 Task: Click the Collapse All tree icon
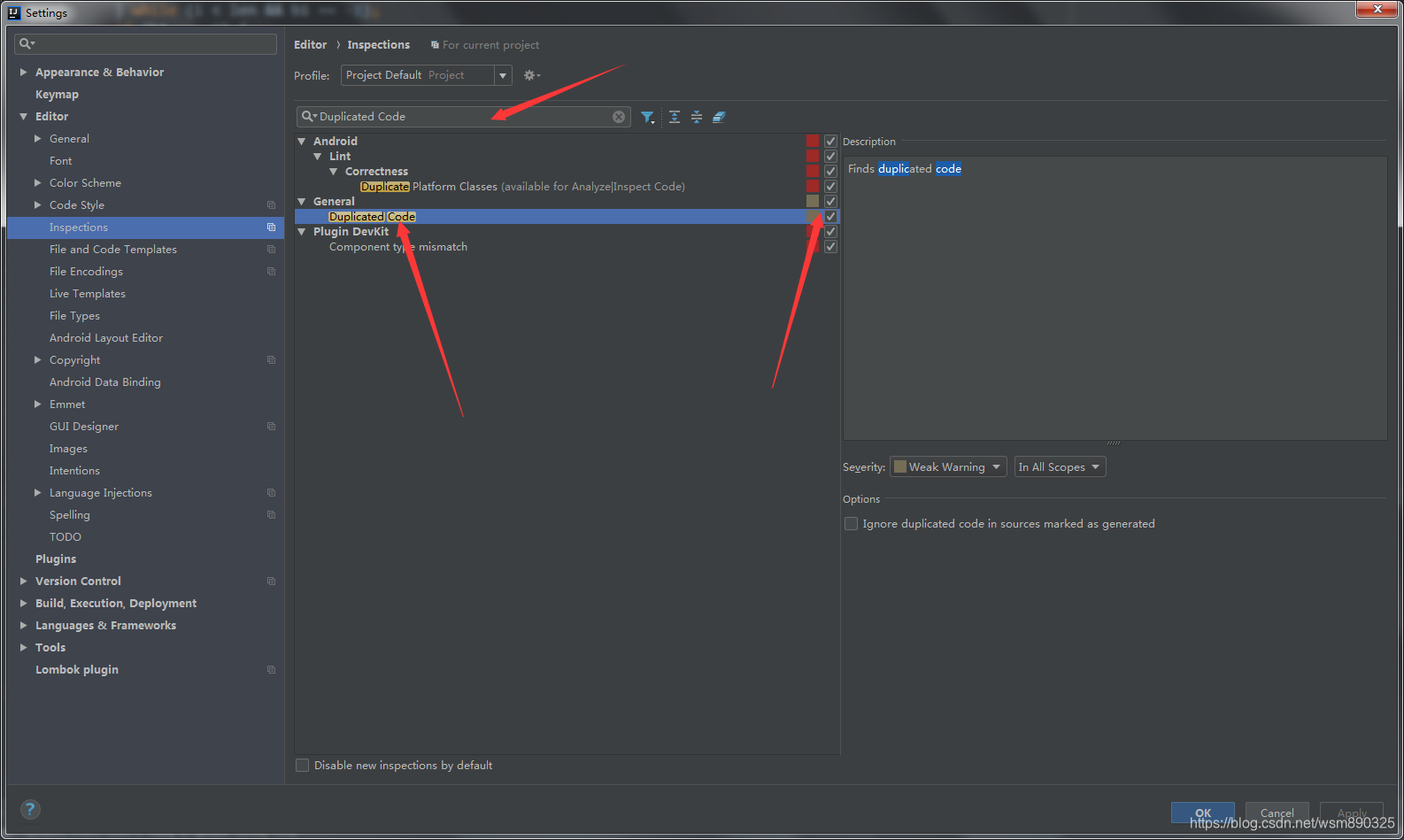point(697,117)
